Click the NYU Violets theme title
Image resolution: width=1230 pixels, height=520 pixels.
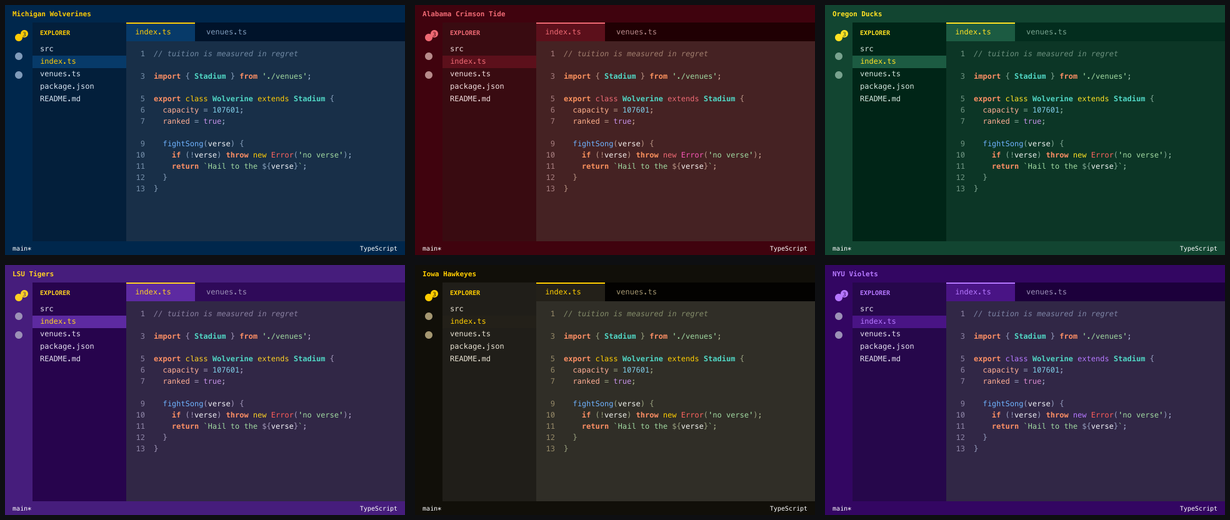855,274
